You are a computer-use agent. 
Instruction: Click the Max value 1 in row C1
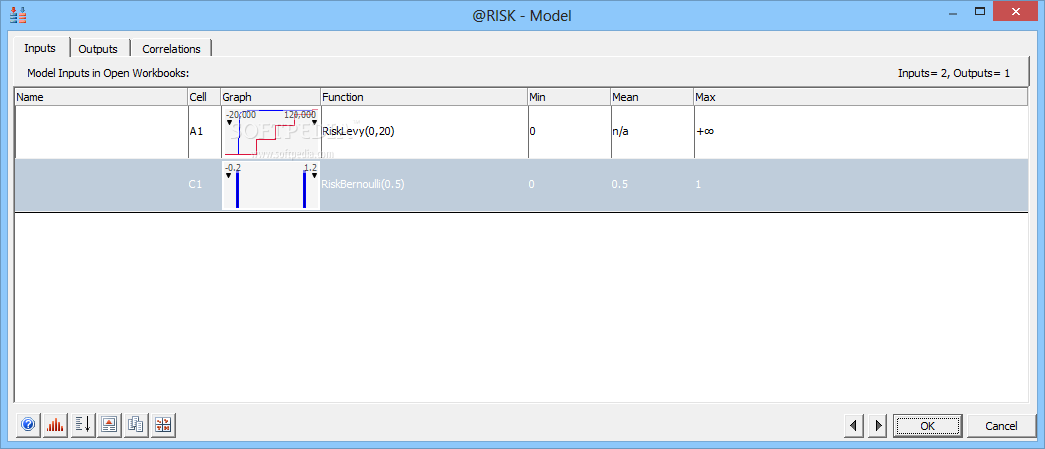click(x=698, y=185)
